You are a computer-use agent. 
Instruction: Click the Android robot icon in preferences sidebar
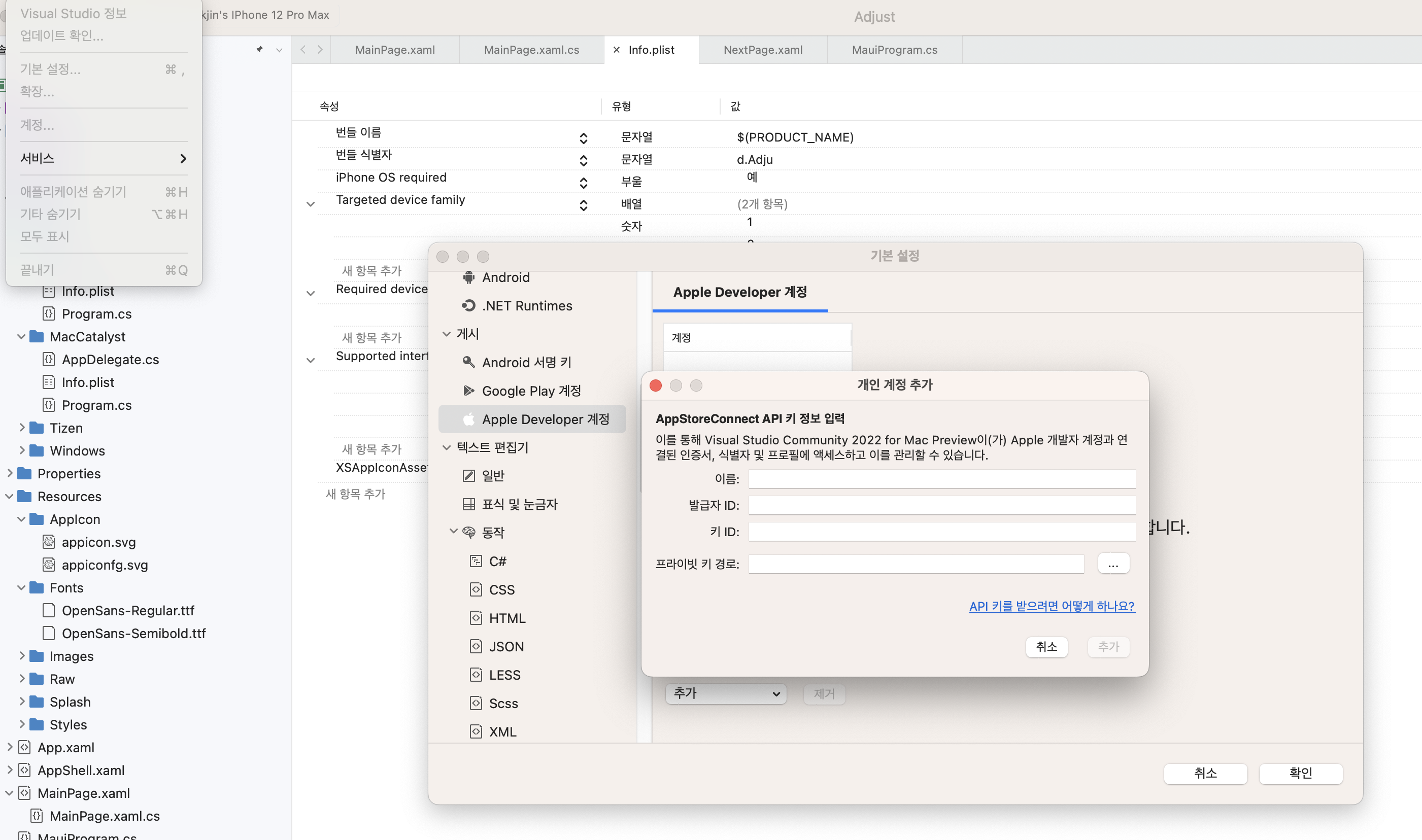468,277
